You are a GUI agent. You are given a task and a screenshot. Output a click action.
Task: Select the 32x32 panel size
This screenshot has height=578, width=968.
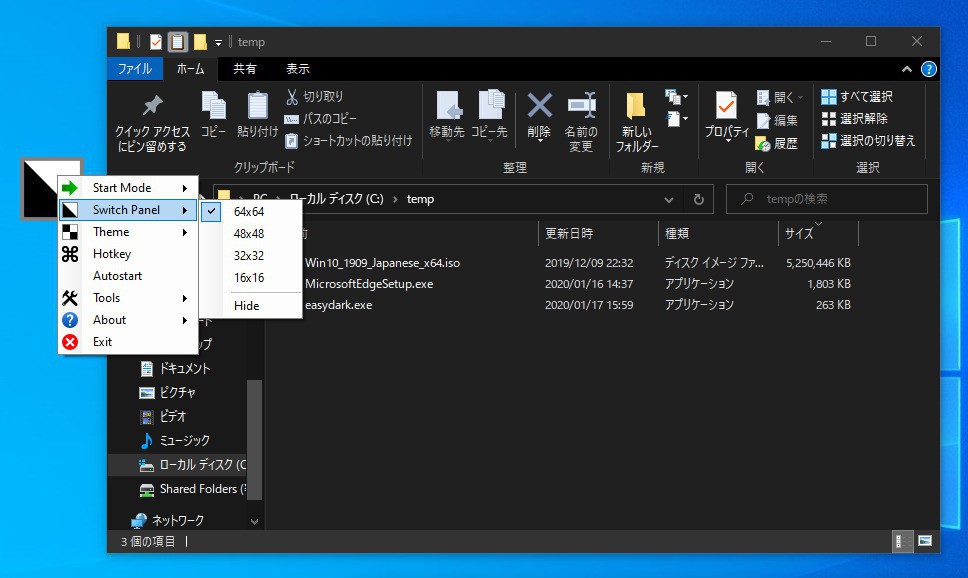point(251,256)
